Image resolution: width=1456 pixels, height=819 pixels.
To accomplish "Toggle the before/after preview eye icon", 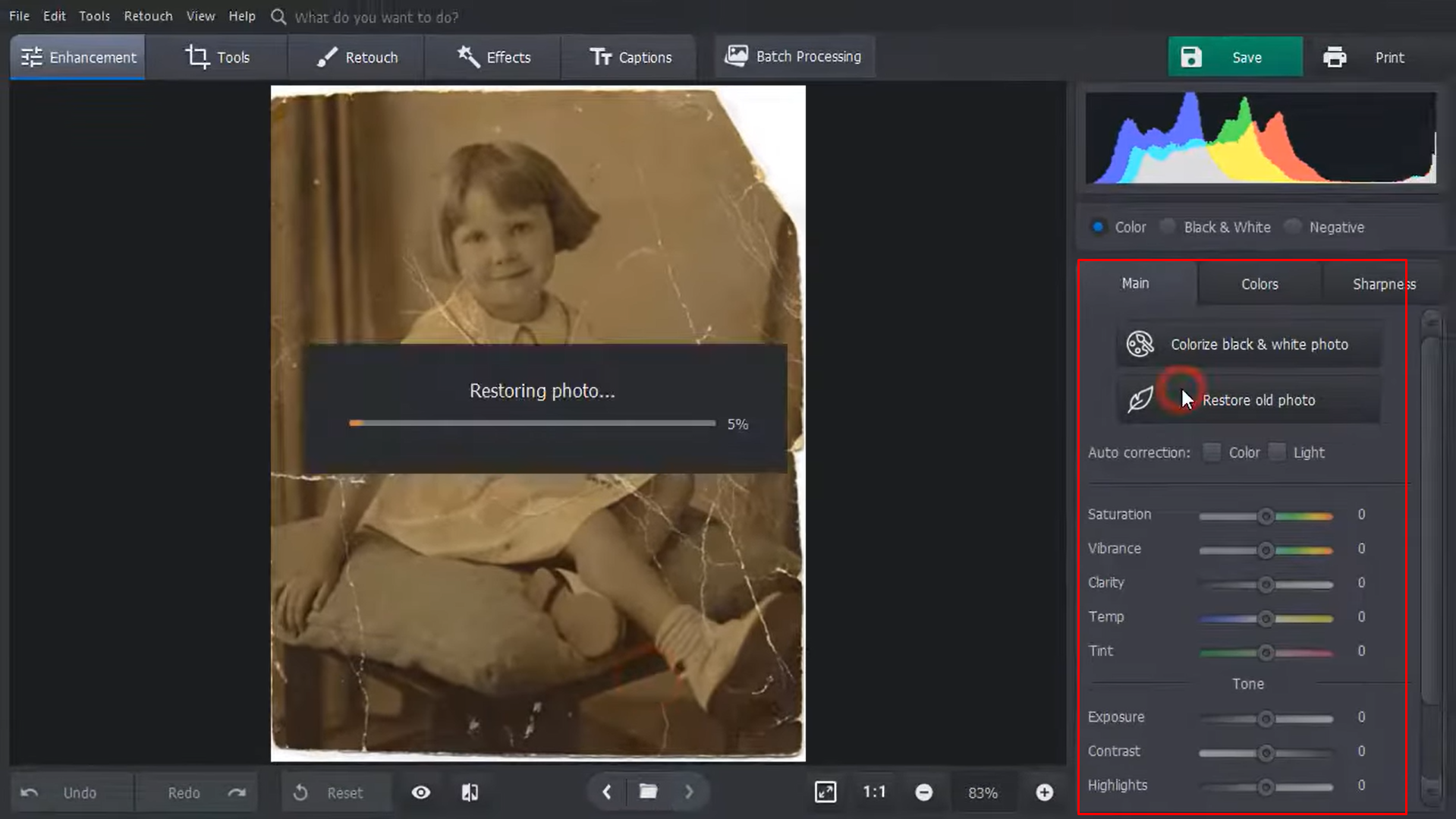I will (x=421, y=792).
